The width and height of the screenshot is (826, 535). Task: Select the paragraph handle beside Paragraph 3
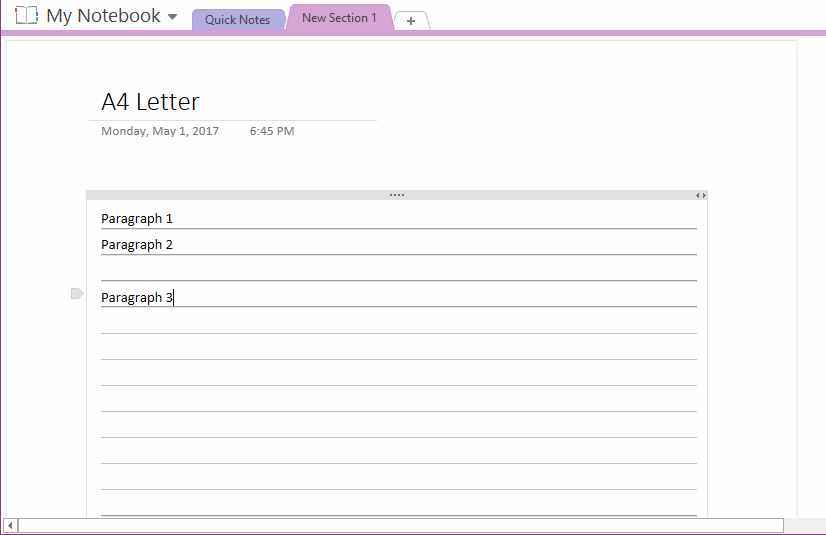77,294
